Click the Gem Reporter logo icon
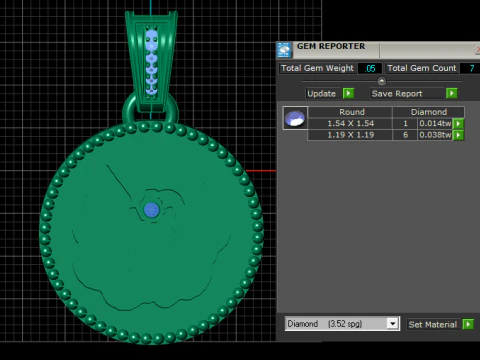Screen dimensions: 480x360 coord(284,50)
